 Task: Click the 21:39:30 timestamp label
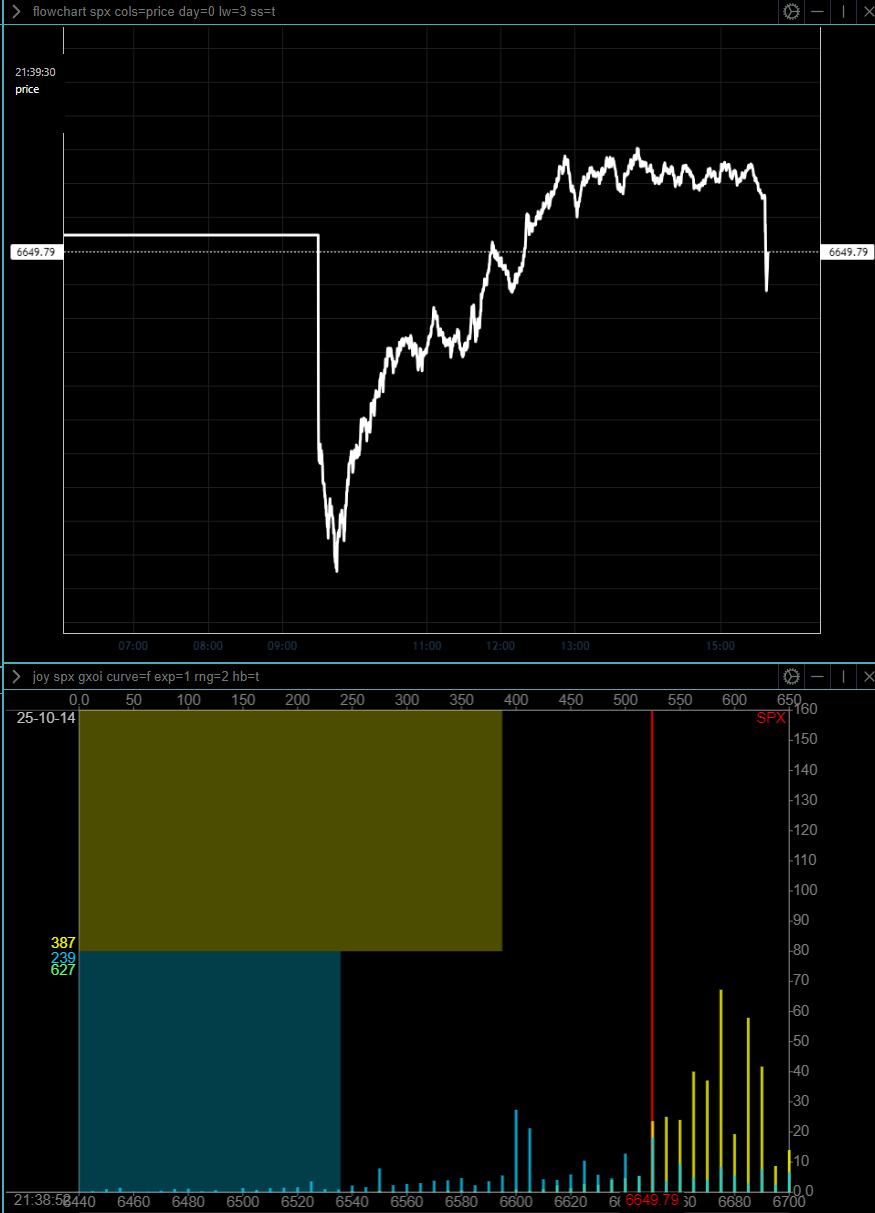click(36, 72)
